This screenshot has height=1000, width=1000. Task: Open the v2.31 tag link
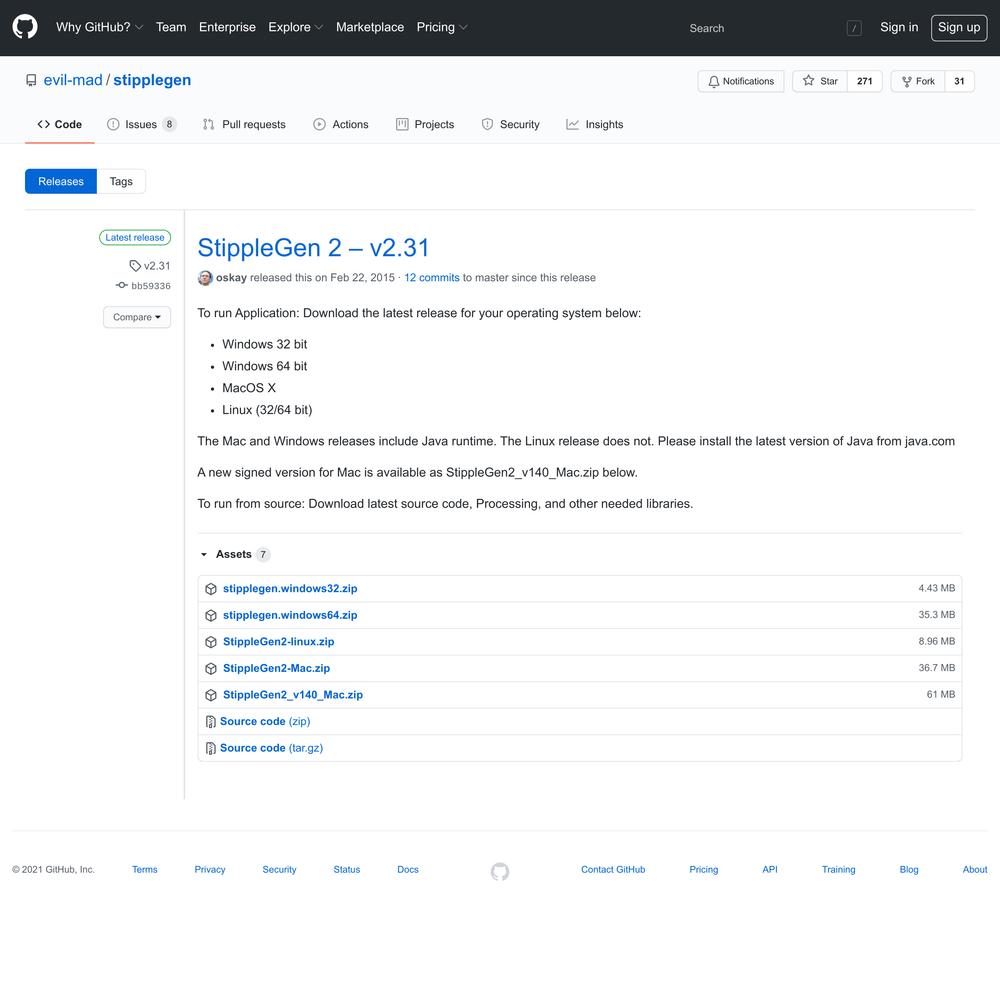point(151,265)
